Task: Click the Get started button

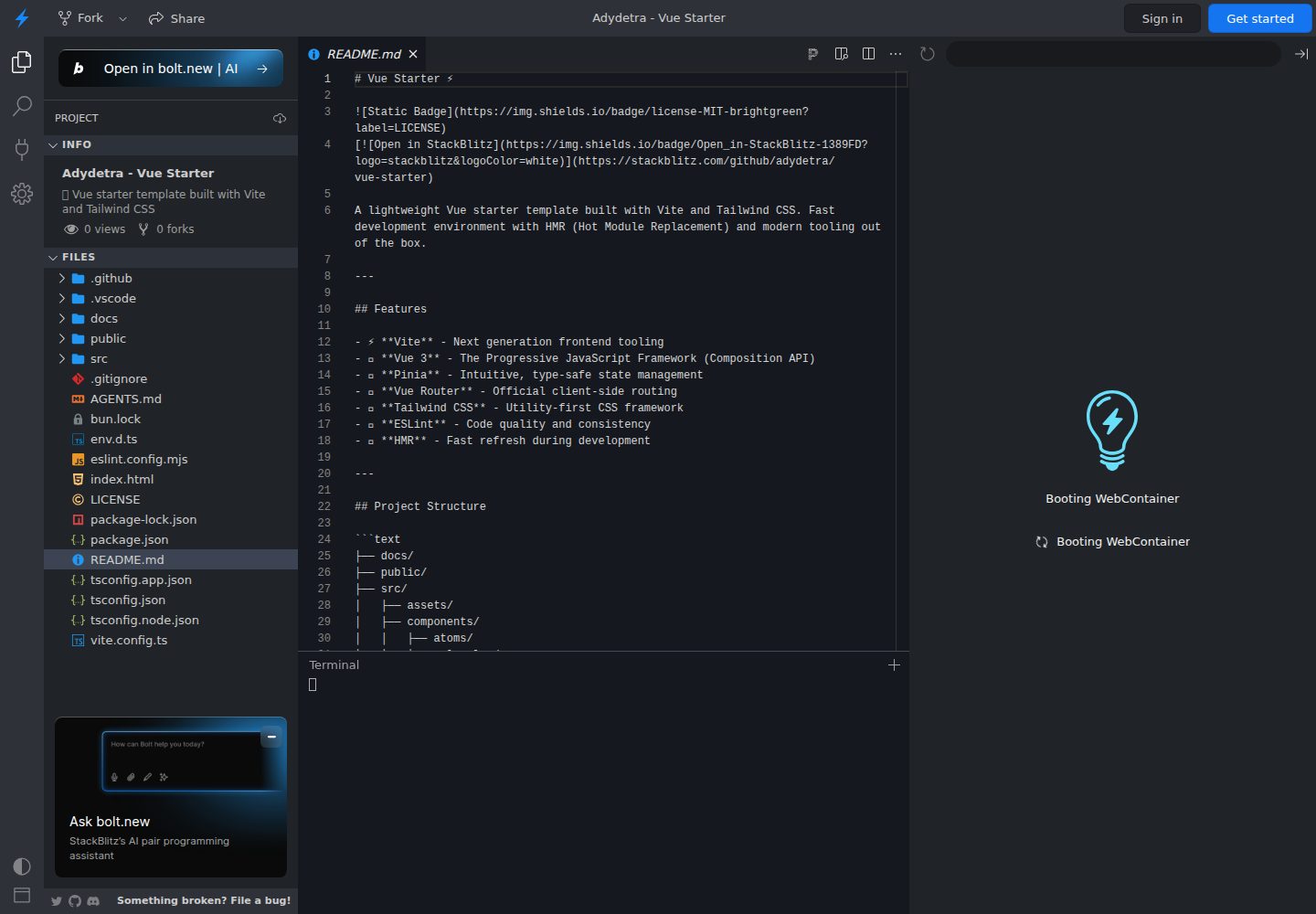Action: (1259, 18)
